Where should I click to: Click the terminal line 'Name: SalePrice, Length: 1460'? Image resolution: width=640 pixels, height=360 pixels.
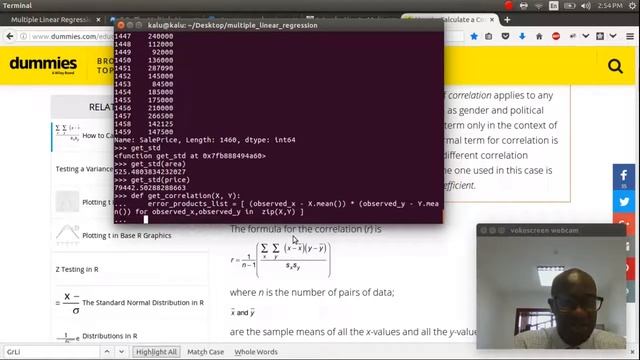(x=205, y=140)
